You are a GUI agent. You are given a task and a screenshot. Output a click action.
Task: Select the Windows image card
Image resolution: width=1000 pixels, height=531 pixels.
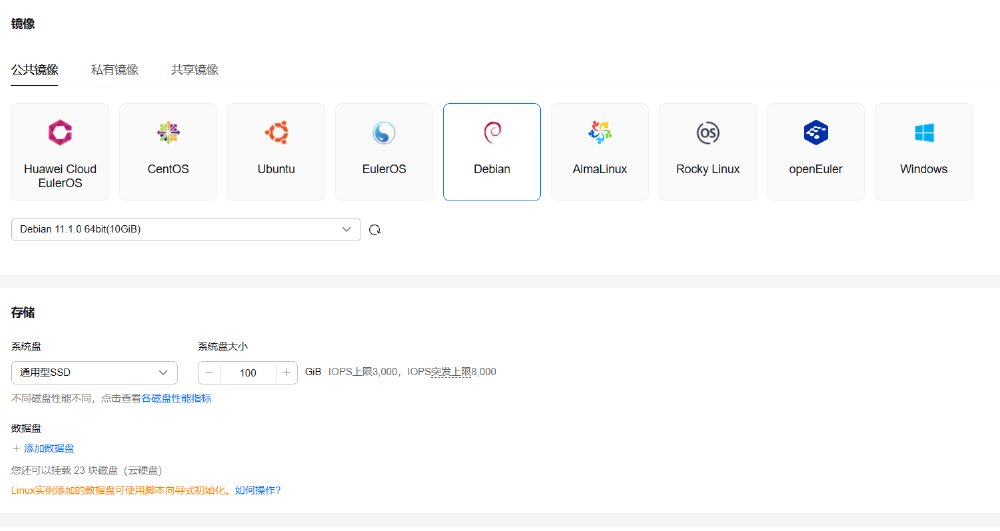924,152
